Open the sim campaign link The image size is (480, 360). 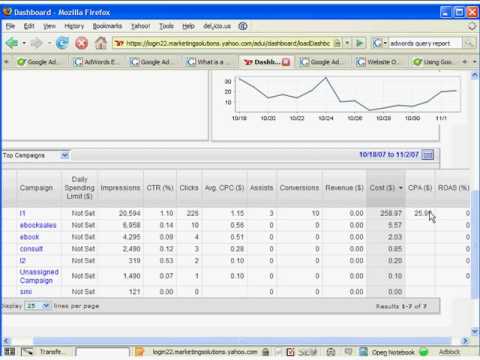click(x=26, y=292)
